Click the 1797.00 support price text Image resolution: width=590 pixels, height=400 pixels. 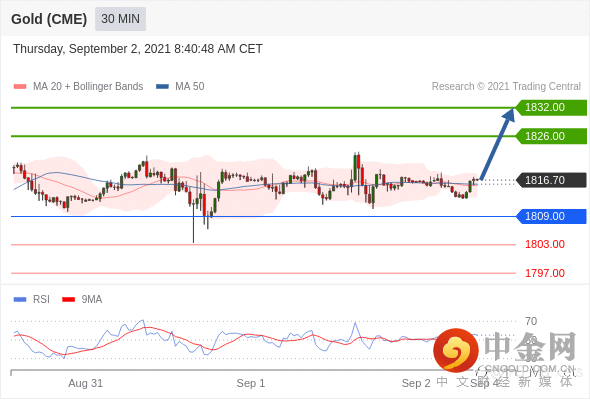(545, 273)
